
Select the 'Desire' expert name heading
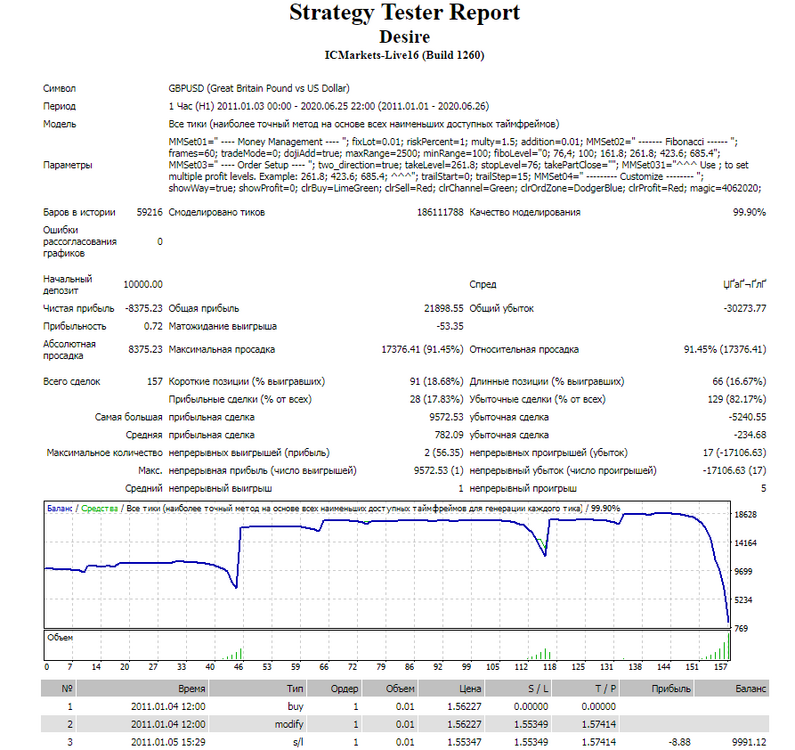pos(404,37)
